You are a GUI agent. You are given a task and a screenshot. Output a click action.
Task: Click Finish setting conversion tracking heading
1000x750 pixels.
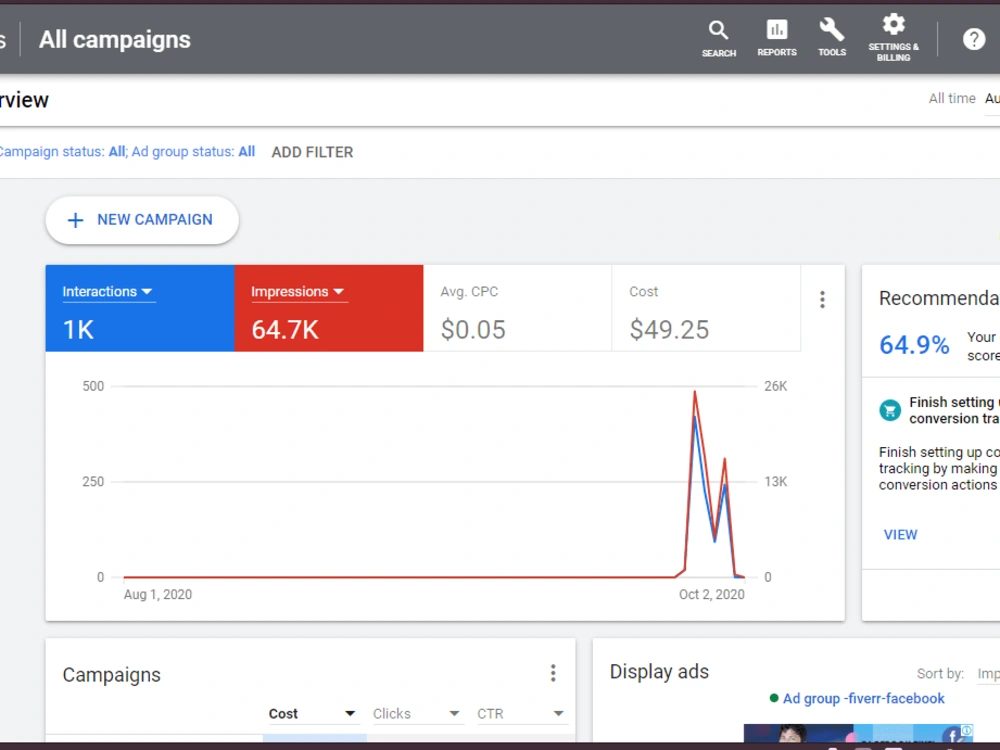pyautogui.click(x=954, y=411)
